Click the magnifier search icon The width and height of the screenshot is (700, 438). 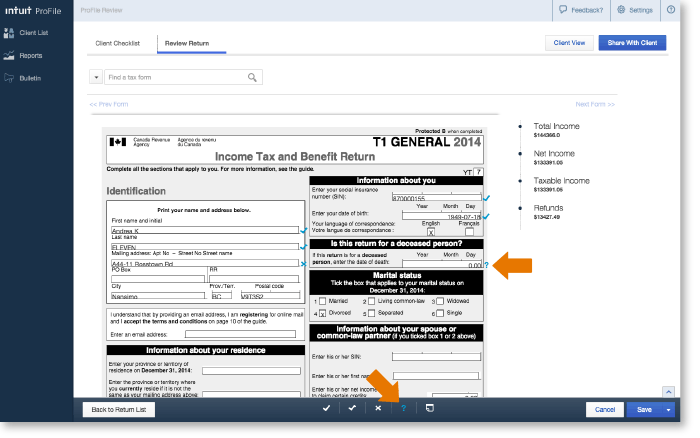tap(252, 77)
